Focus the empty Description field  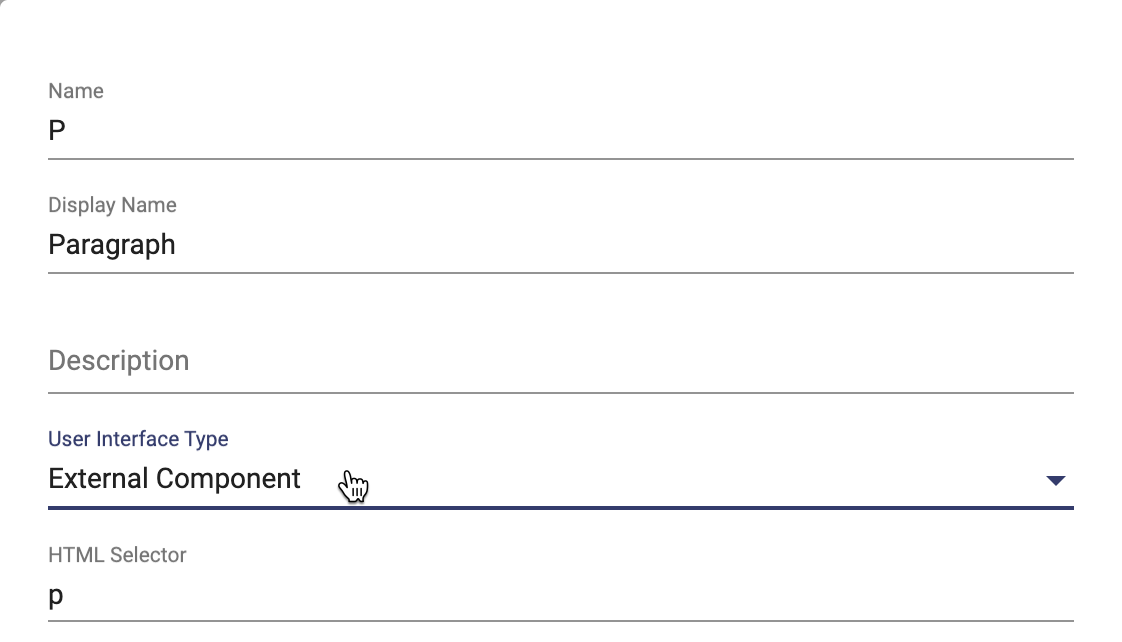[x=560, y=361]
